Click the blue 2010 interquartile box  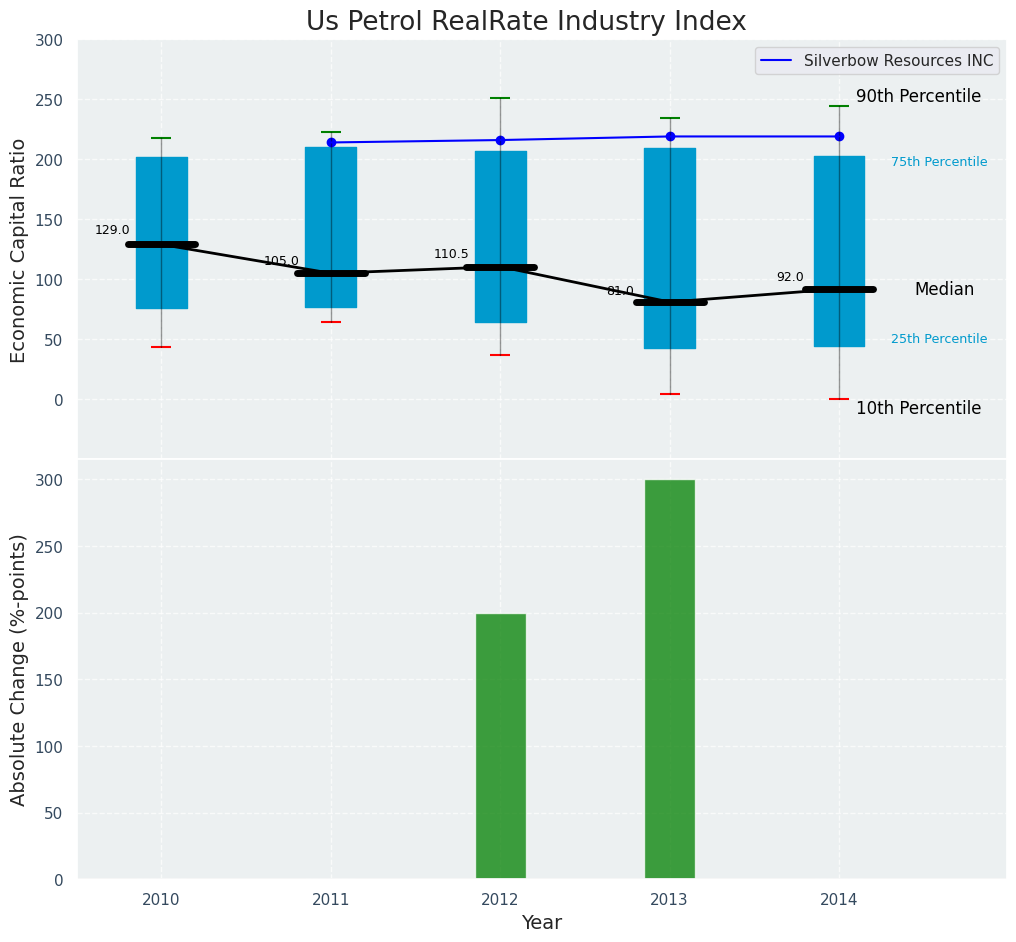(162, 233)
